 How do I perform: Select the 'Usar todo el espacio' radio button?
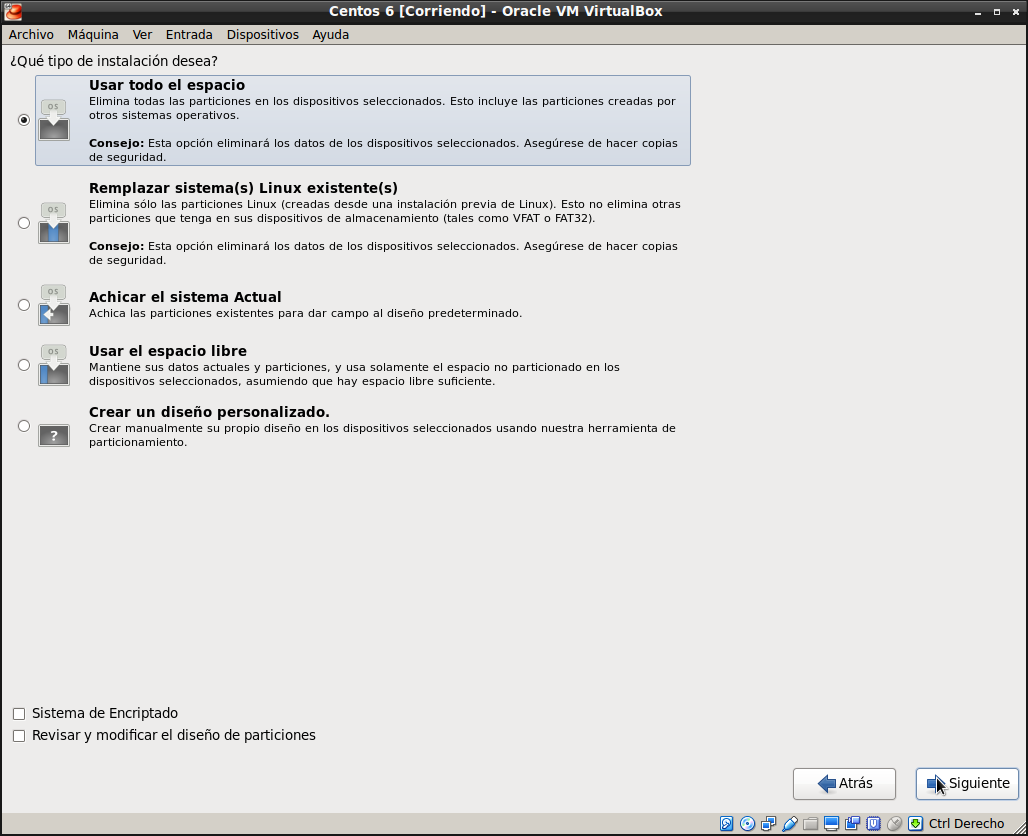click(24, 120)
